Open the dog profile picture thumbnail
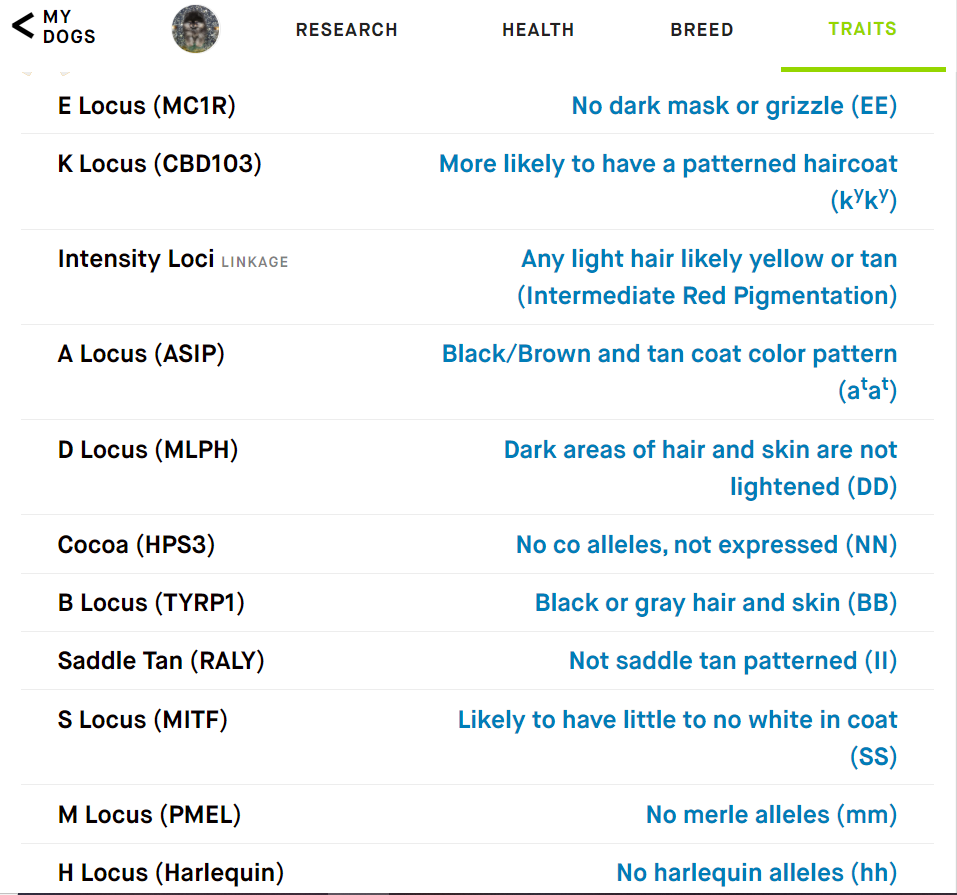The width and height of the screenshot is (957, 895). tap(195, 29)
